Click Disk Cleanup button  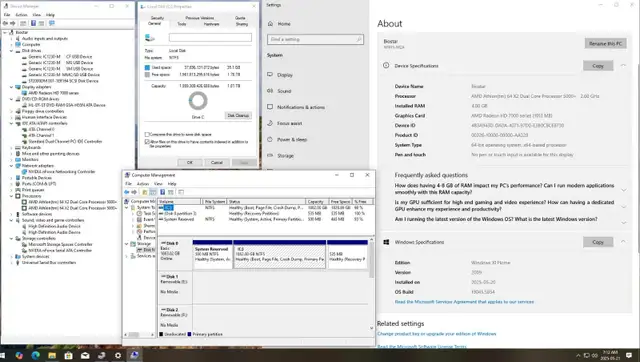pos(238,115)
